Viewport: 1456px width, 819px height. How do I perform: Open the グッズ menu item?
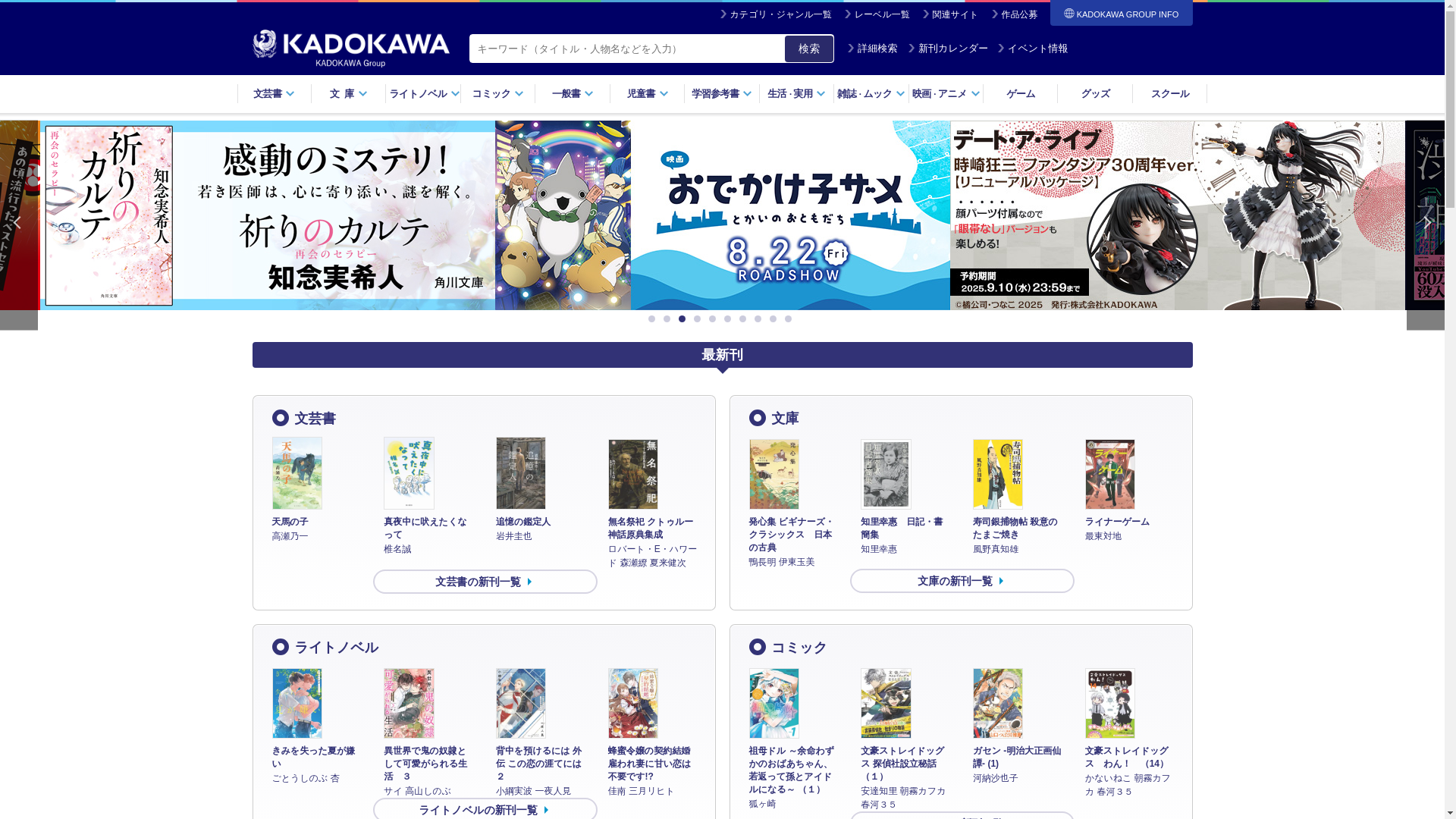[1095, 94]
